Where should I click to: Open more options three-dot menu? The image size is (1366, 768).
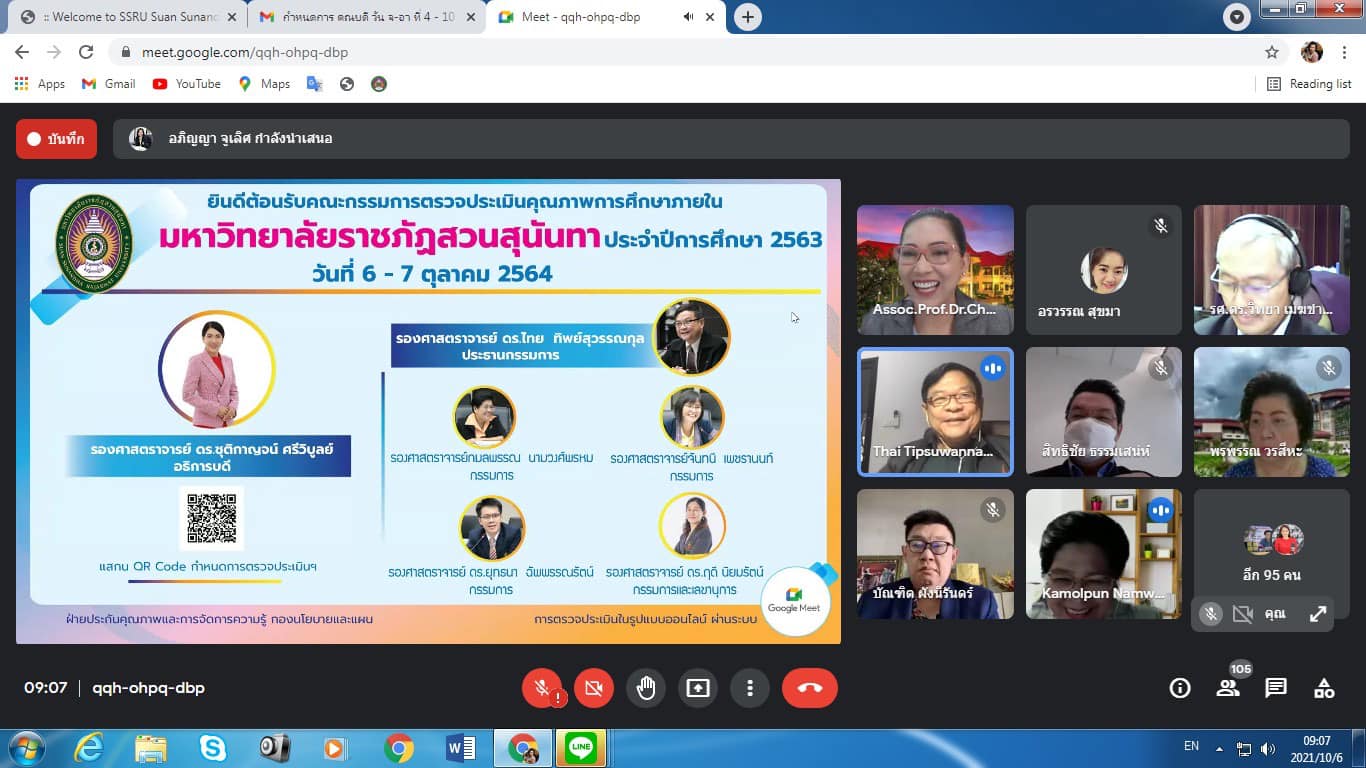pos(749,688)
